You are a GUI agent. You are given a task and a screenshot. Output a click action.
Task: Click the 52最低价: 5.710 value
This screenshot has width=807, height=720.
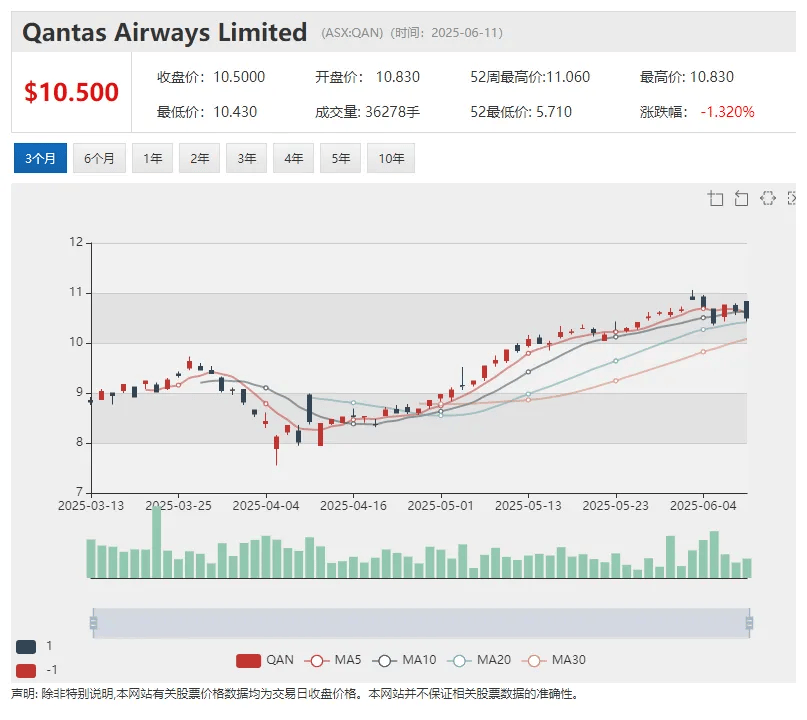click(x=521, y=112)
